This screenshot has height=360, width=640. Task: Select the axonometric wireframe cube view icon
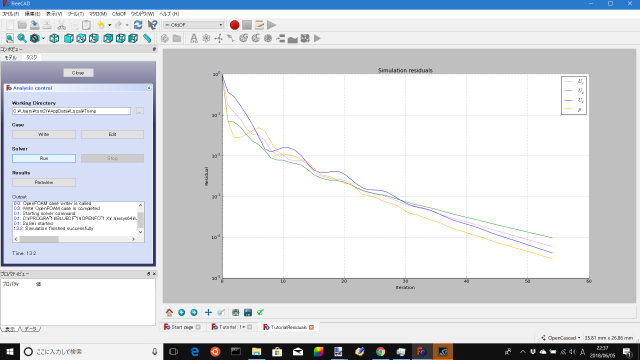[x=54, y=38]
